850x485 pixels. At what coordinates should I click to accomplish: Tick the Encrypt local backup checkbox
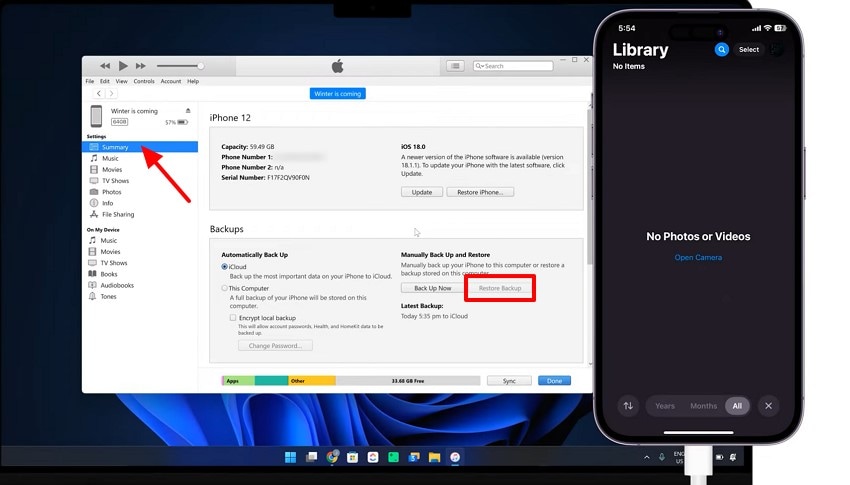pyautogui.click(x=233, y=318)
